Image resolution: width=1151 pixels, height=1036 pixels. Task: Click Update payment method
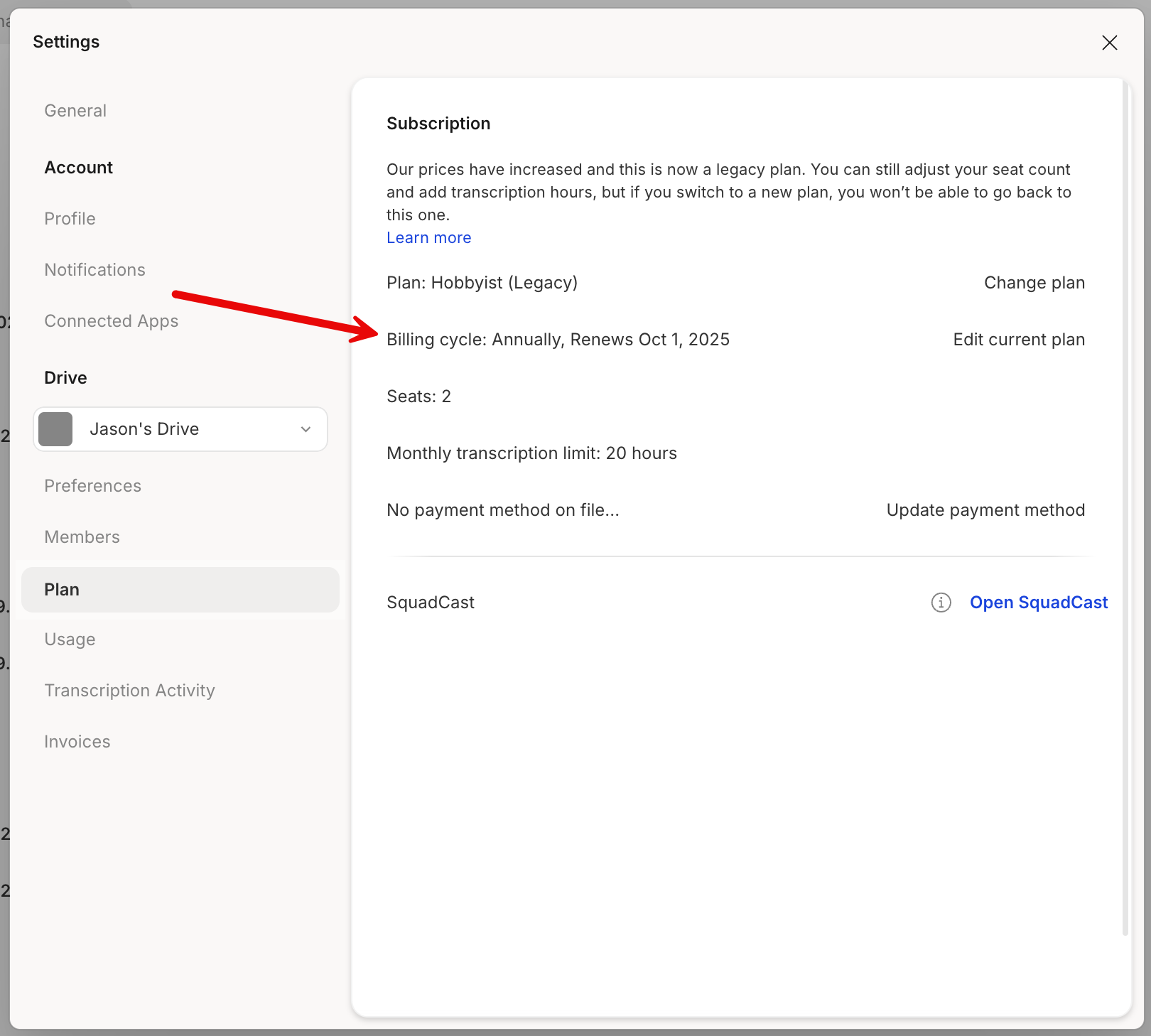click(x=985, y=510)
